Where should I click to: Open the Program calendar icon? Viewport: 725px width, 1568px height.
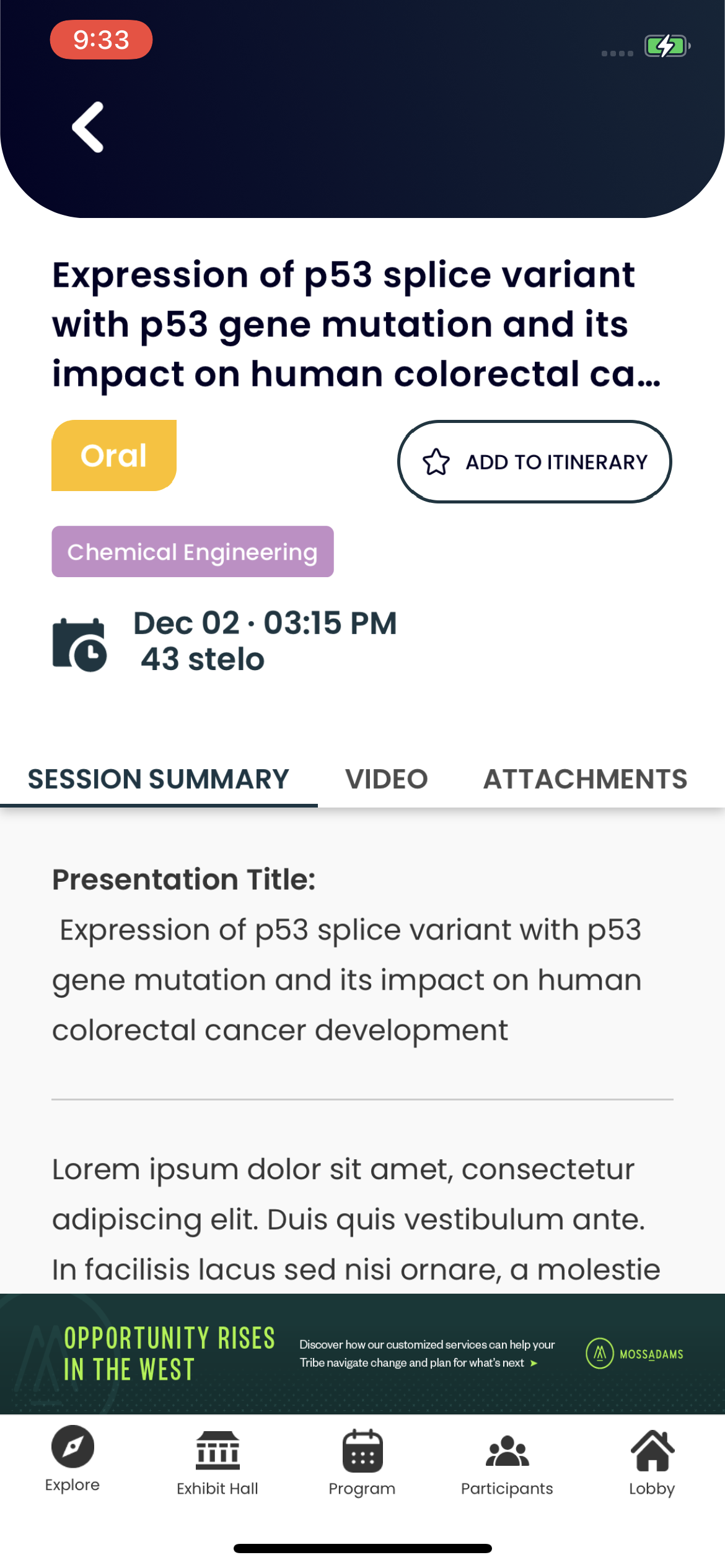362,1450
